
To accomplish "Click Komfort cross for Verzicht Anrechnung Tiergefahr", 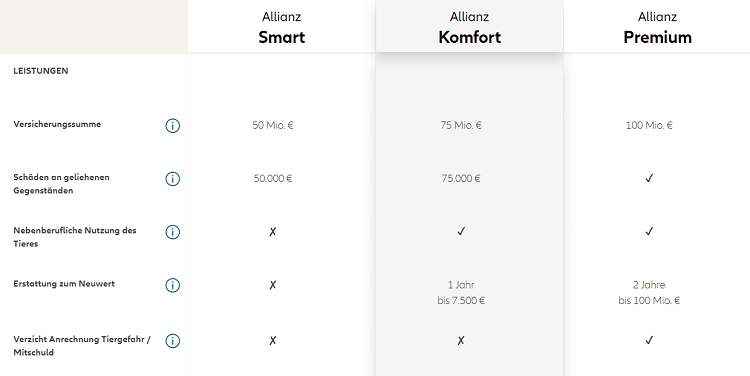I will coord(461,341).
